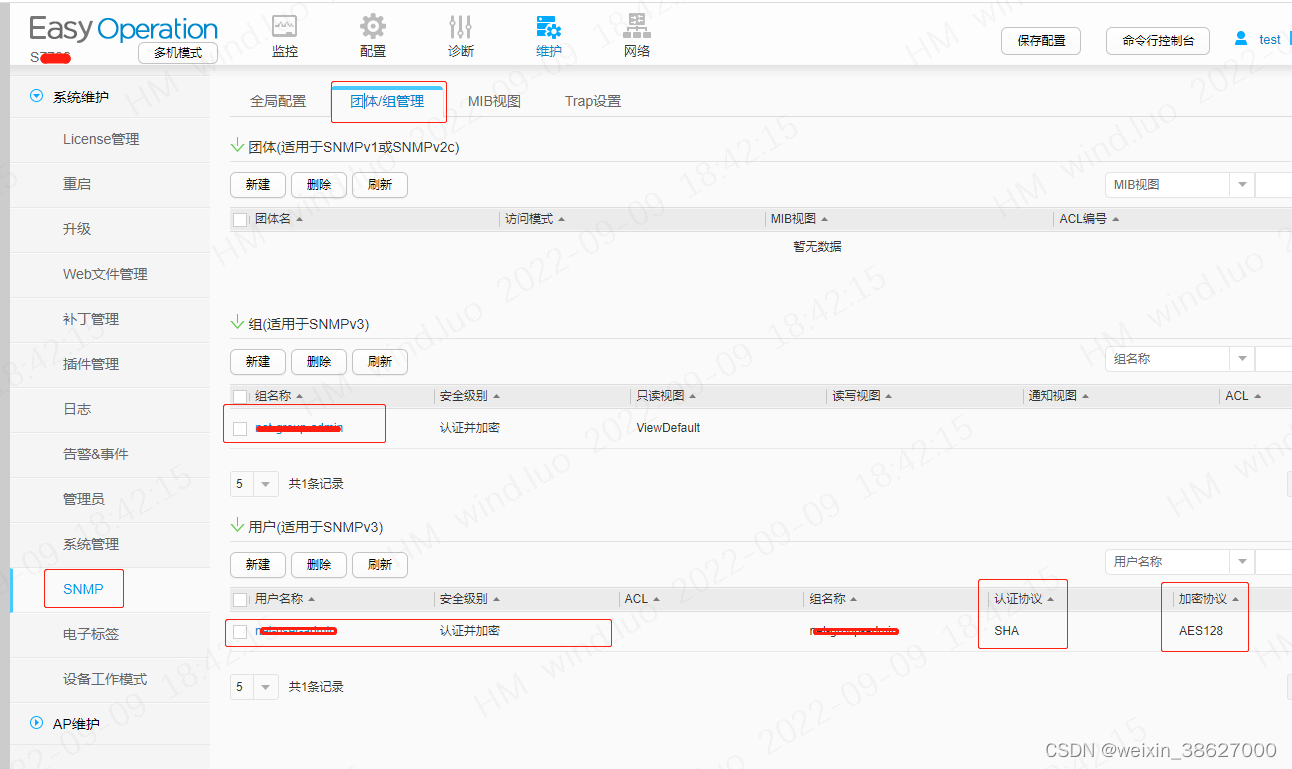Switch to MIB视图 tab
Viewport: 1292px width, 769px height.
494,101
